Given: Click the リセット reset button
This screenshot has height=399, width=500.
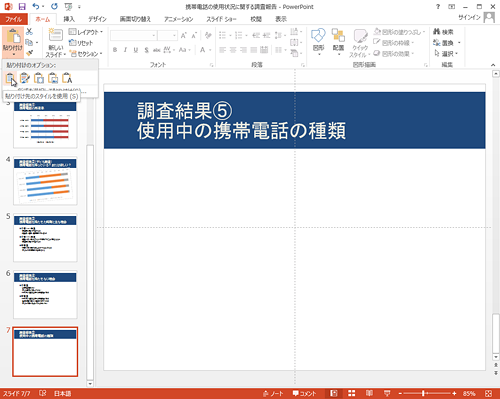Looking at the screenshot, I should pyautogui.click(x=81, y=43).
